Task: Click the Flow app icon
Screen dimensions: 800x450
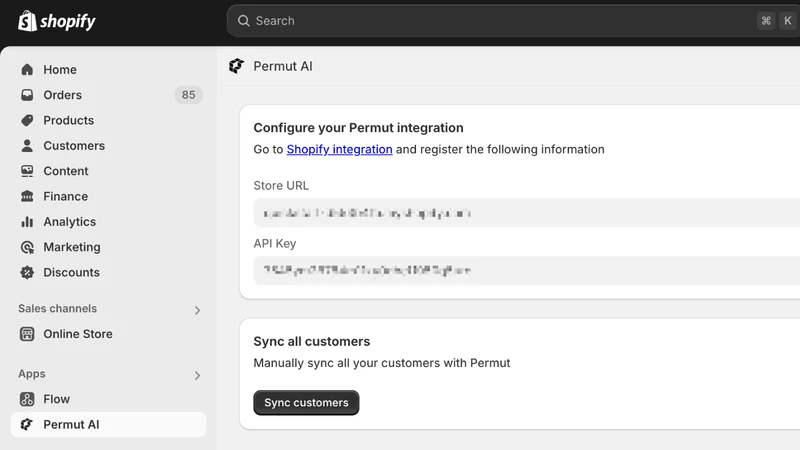Action: (27, 399)
